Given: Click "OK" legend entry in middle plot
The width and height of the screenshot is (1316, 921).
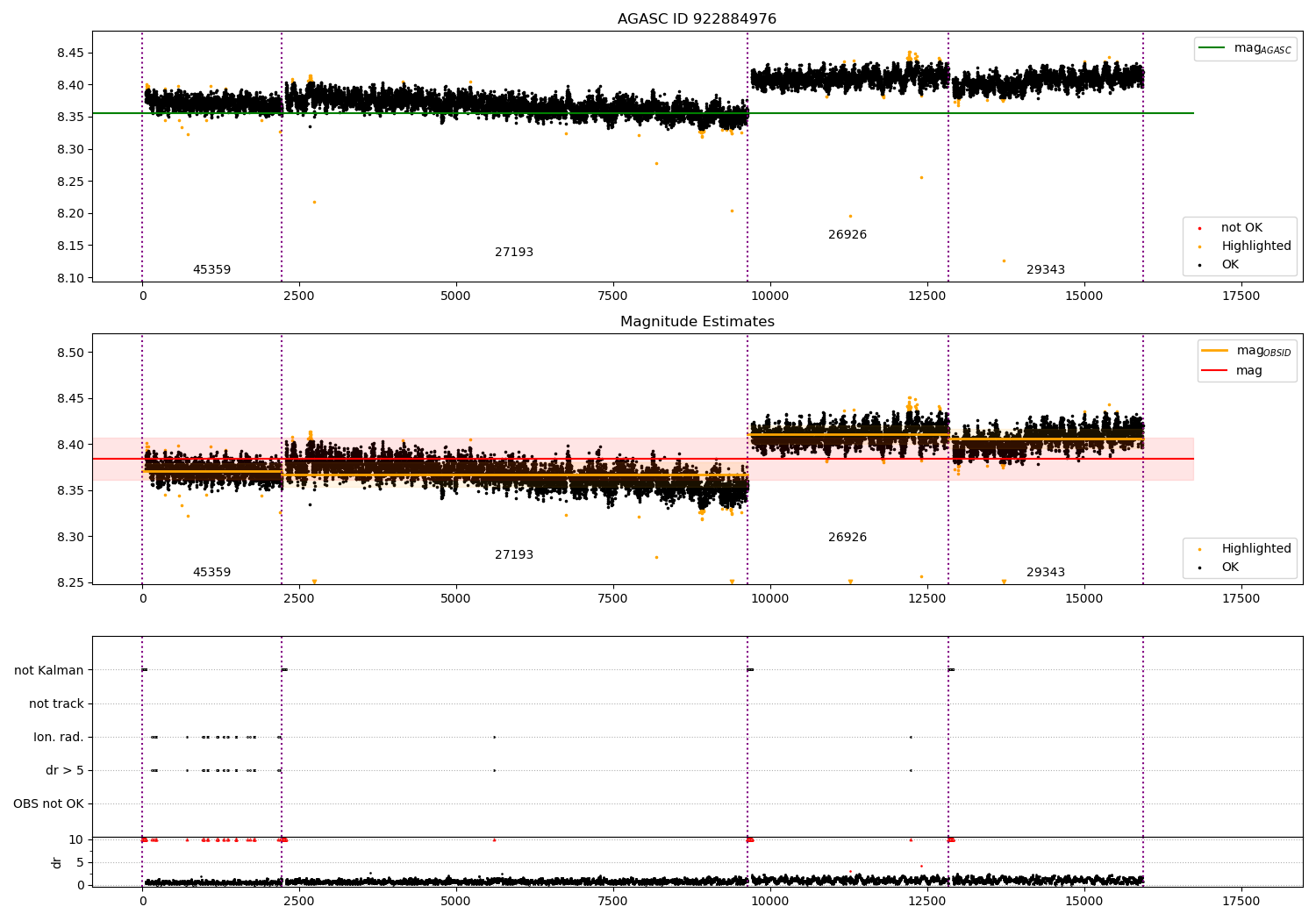Looking at the screenshot, I should tap(1230, 568).
